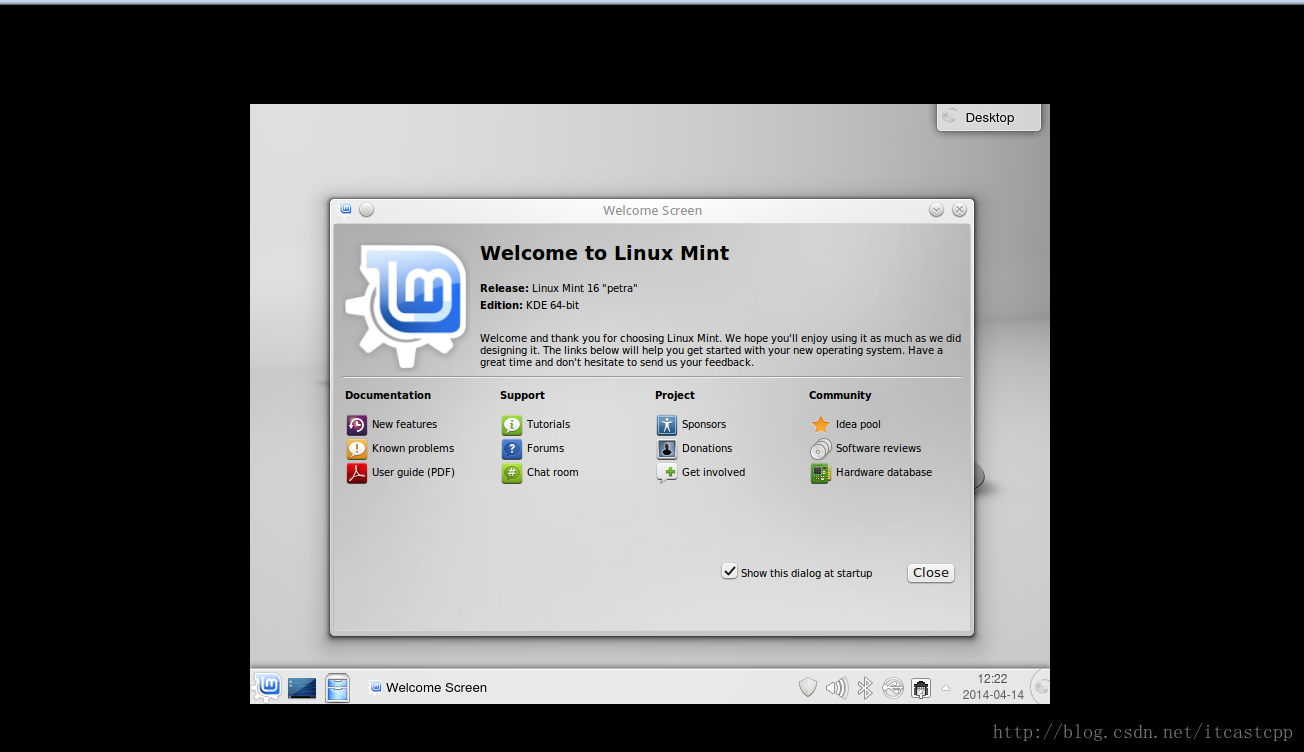Image resolution: width=1304 pixels, height=752 pixels.
Task: Open the User guide (PDF) link
Action: point(413,472)
